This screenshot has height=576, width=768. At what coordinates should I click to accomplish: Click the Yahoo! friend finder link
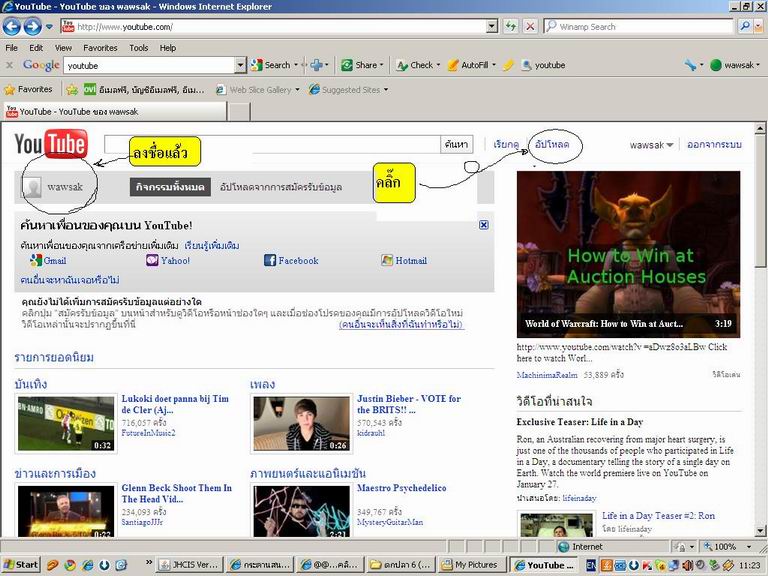click(x=168, y=261)
